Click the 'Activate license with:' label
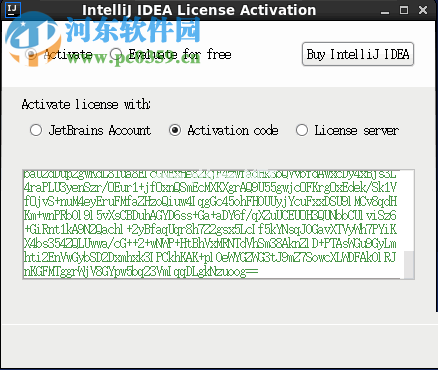 (86, 104)
